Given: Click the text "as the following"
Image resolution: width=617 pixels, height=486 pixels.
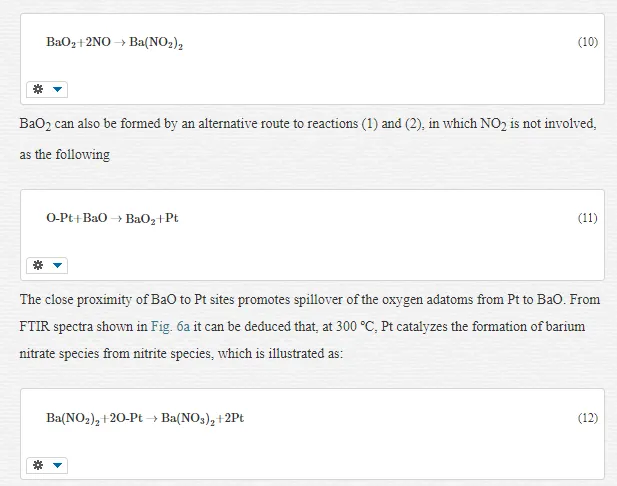Looking at the screenshot, I should 65,154.
